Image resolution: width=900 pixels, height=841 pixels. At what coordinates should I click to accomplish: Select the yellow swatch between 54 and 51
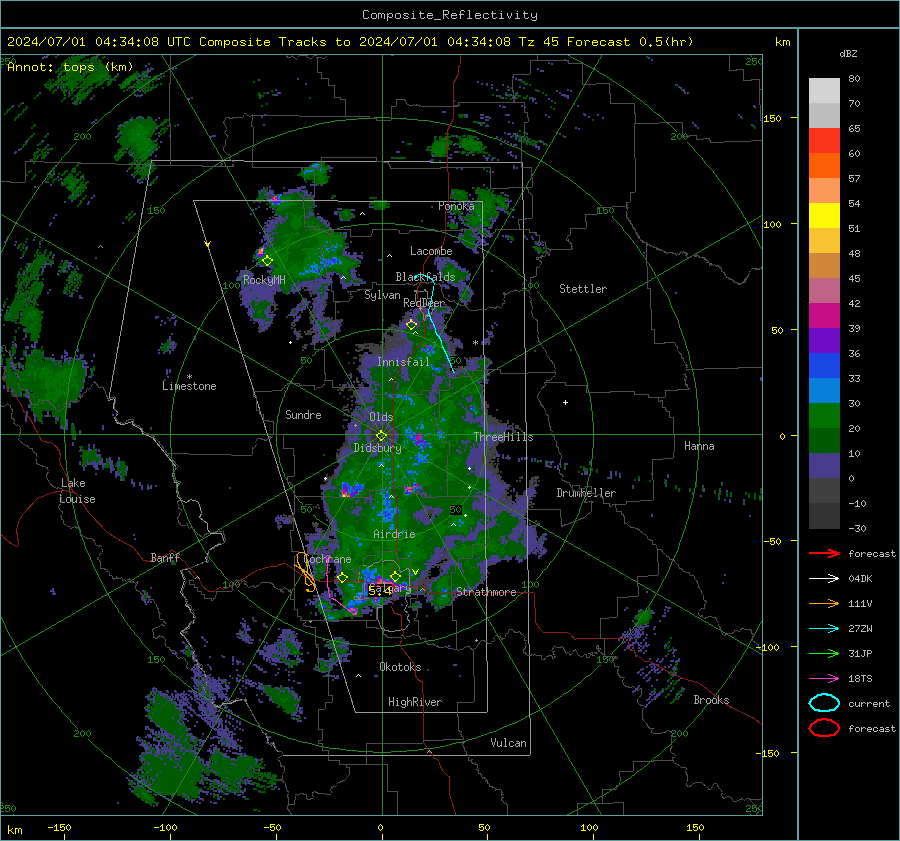824,216
